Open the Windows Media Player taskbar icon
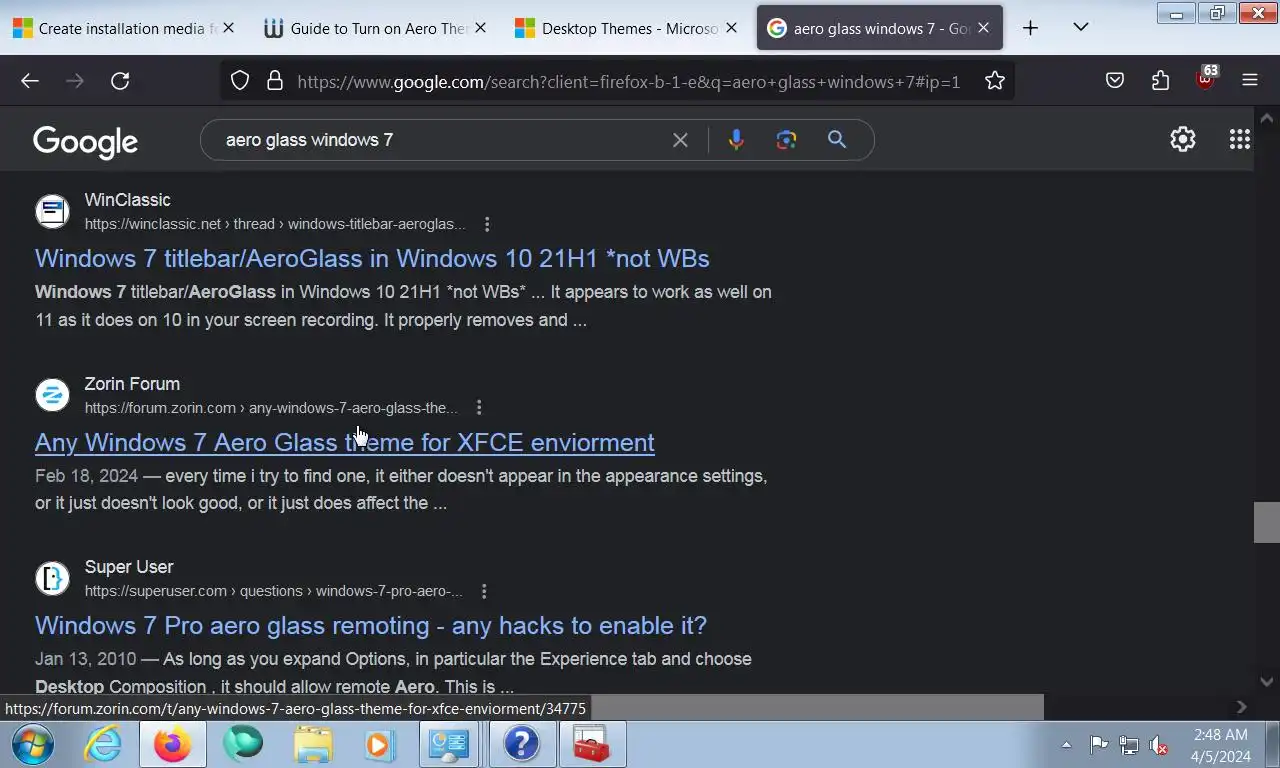 click(380, 744)
